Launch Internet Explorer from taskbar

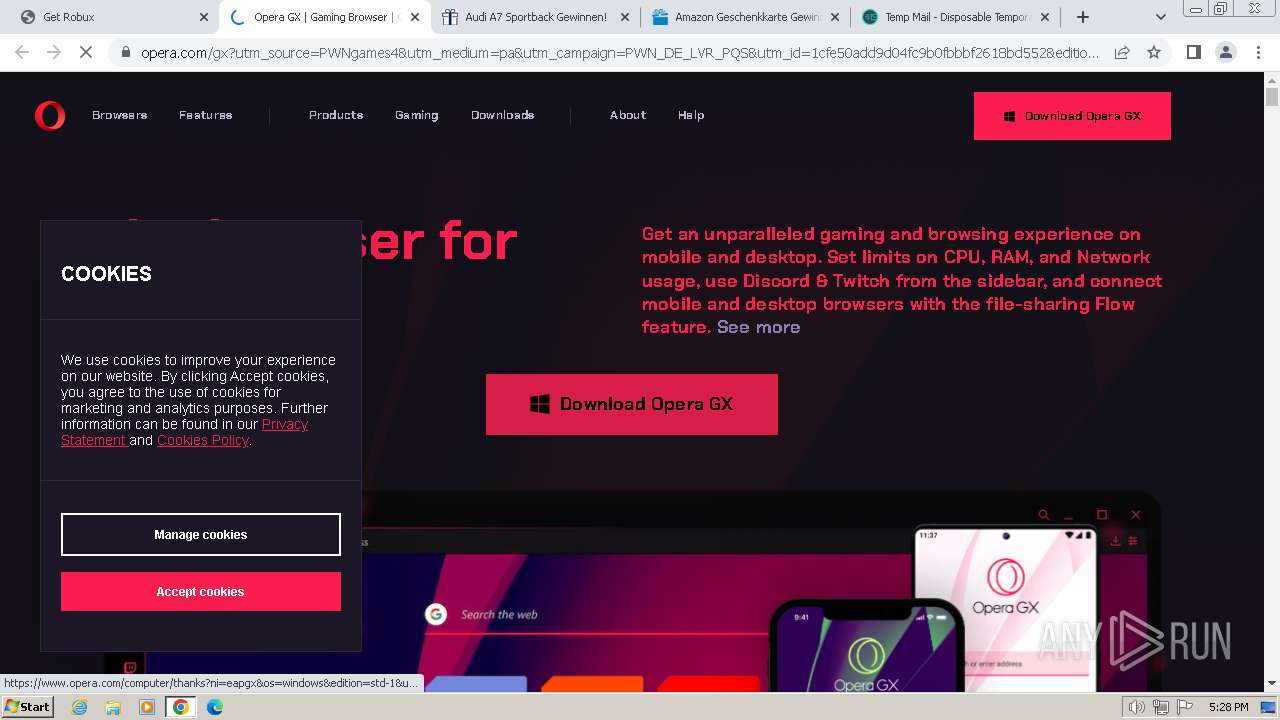click(x=79, y=707)
